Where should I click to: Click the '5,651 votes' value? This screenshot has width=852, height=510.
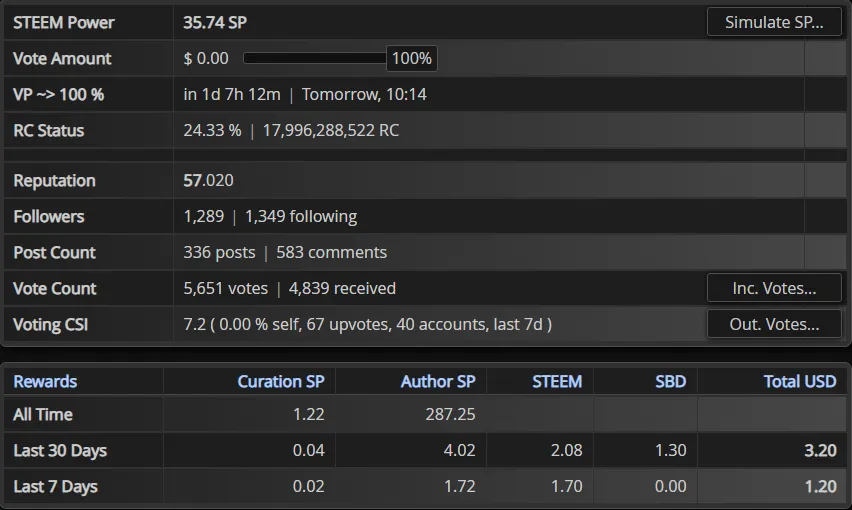click(x=225, y=288)
